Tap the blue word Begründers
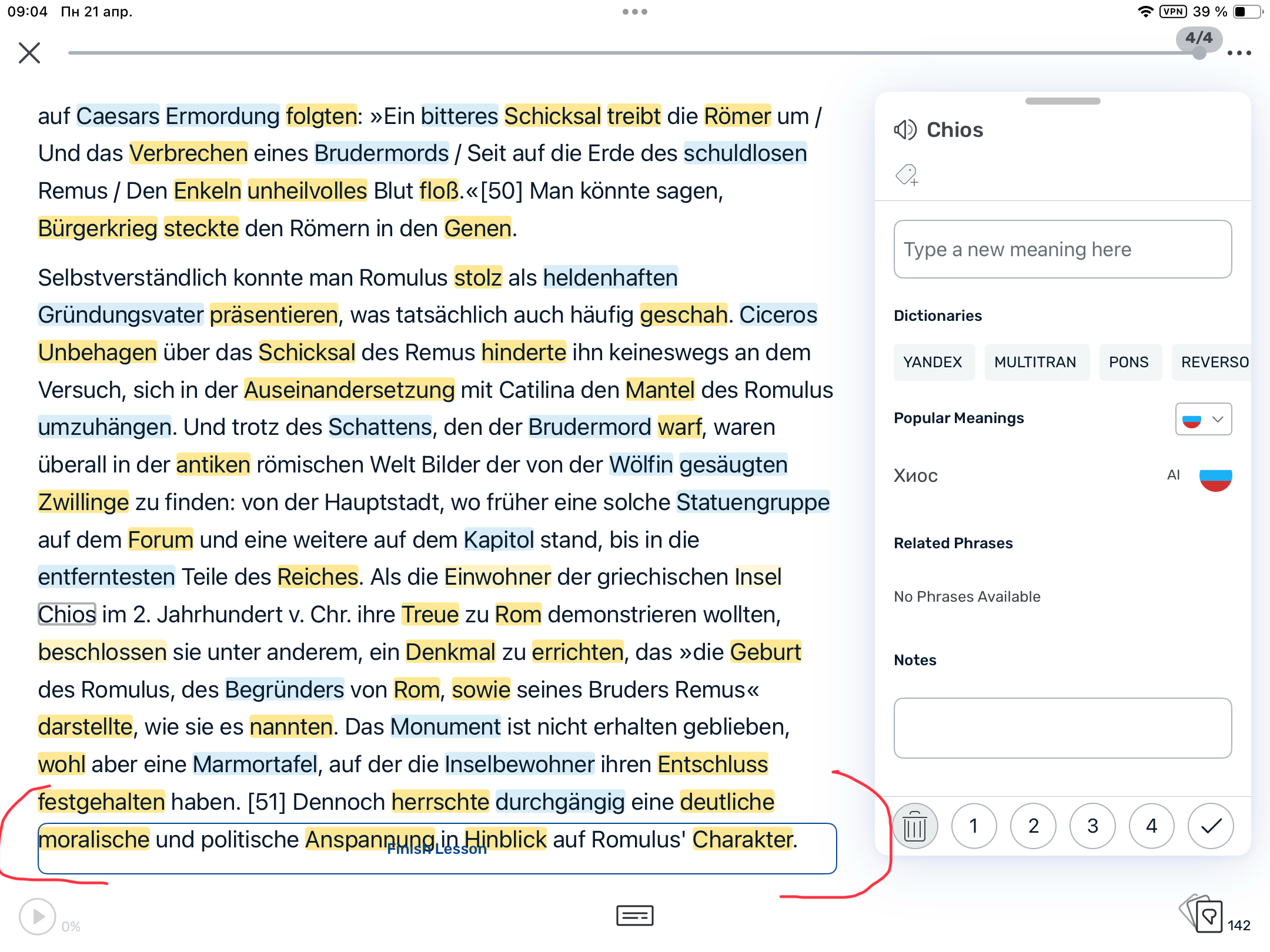1270x952 pixels. 285,689
